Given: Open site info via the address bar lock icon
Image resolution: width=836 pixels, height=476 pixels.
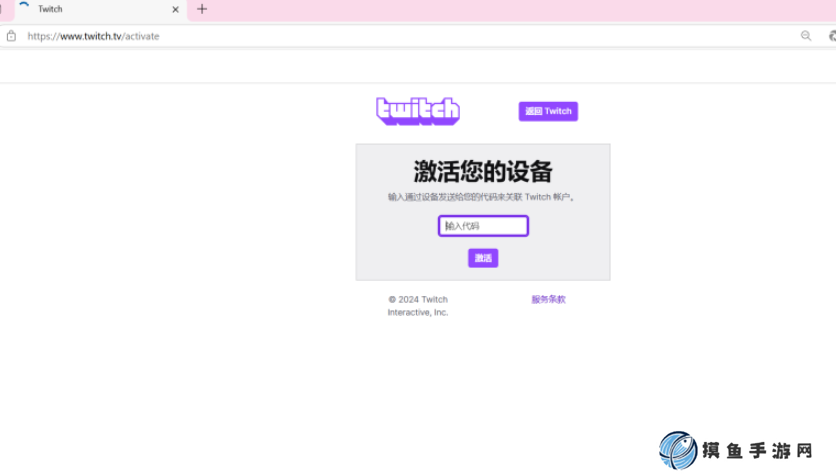Looking at the screenshot, I should tap(11, 36).
